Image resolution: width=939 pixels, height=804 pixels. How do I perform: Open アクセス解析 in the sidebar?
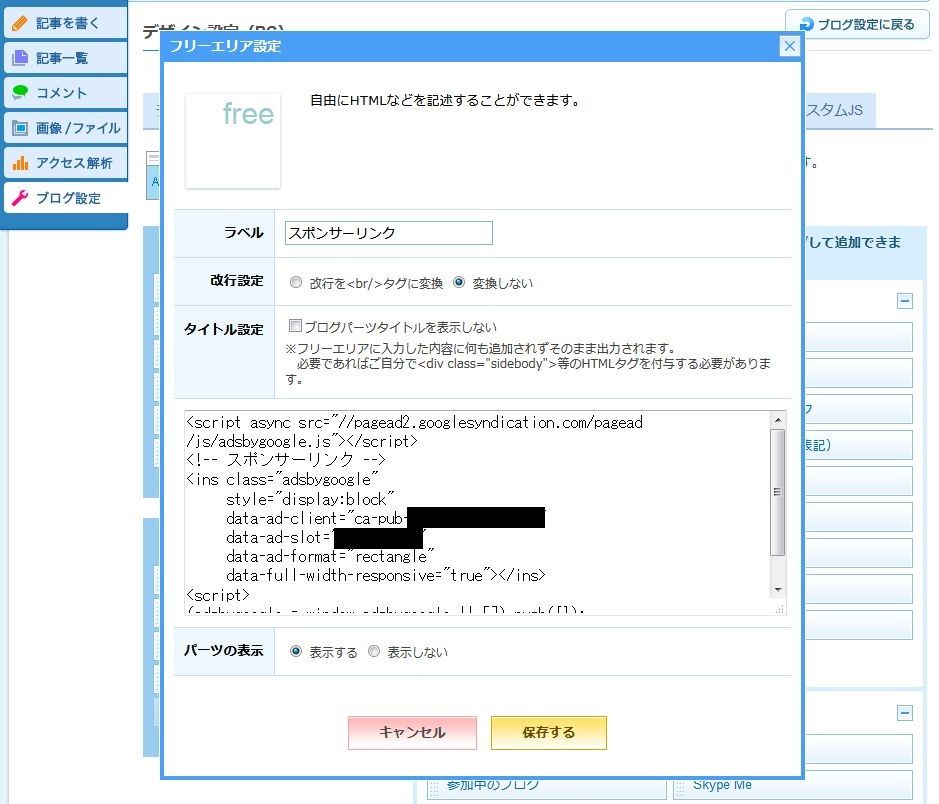tap(65, 163)
